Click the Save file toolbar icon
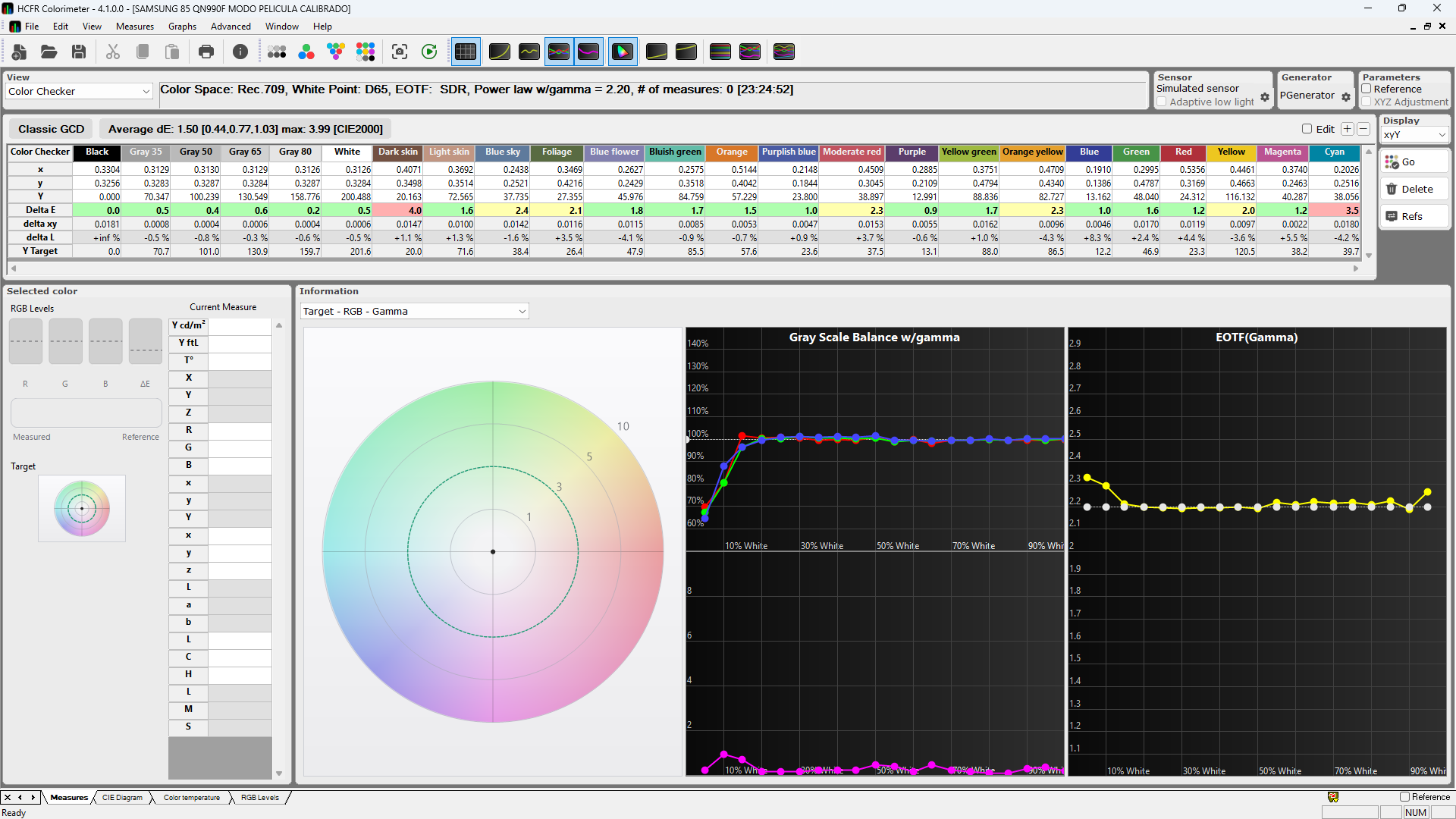The width and height of the screenshot is (1456, 819). tap(79, 52)
